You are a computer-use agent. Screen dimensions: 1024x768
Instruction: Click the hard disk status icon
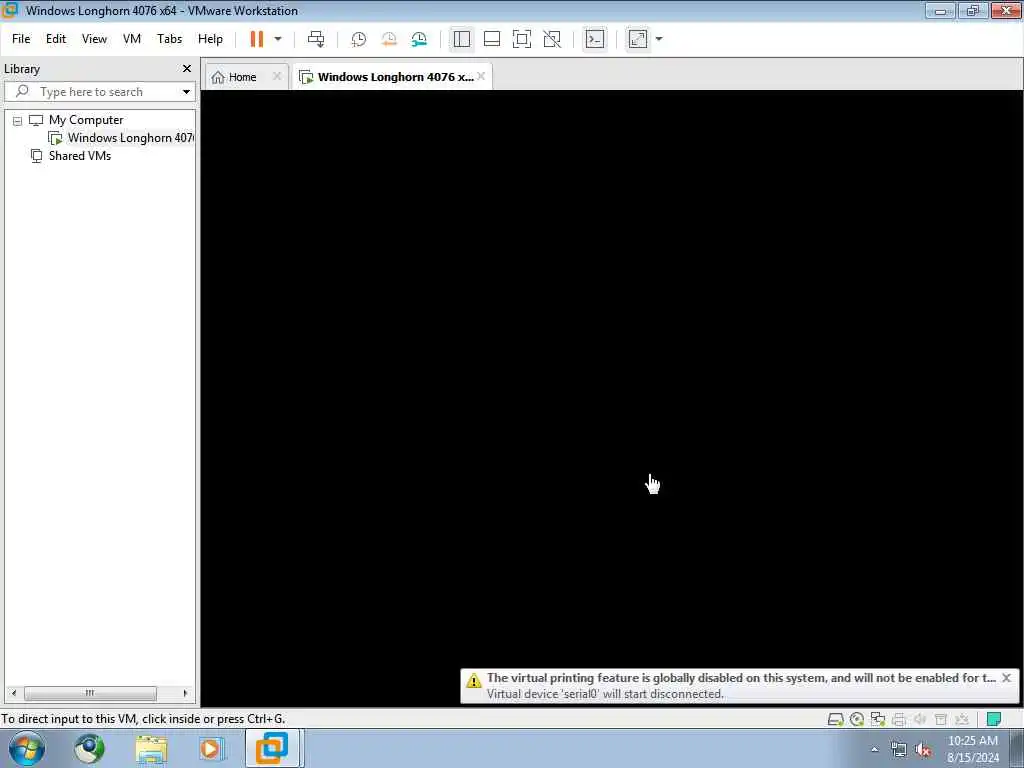coord(835,719)
